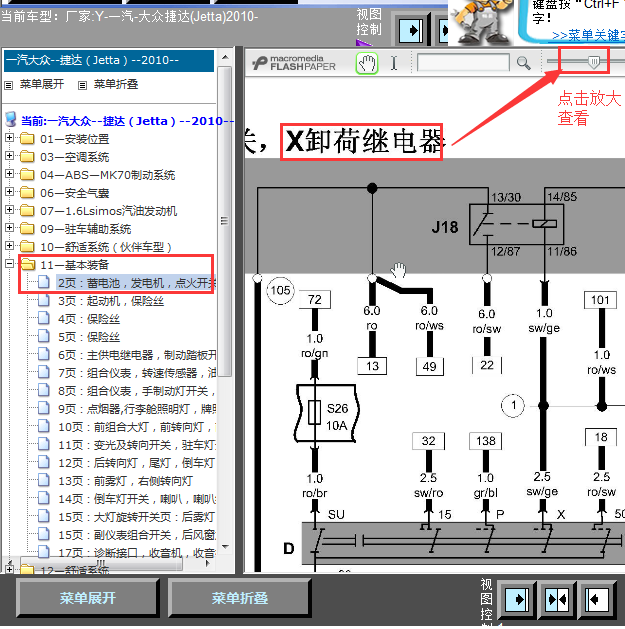Screen dimensions: 625x629
Task: Click tree panel scroll up arrow
Action: [225, 57]
